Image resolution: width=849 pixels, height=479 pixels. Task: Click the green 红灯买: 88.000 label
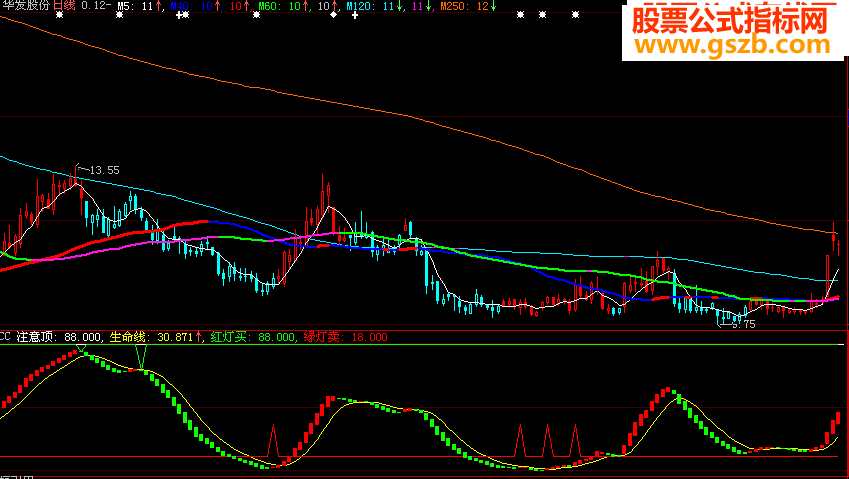point(252,337)
